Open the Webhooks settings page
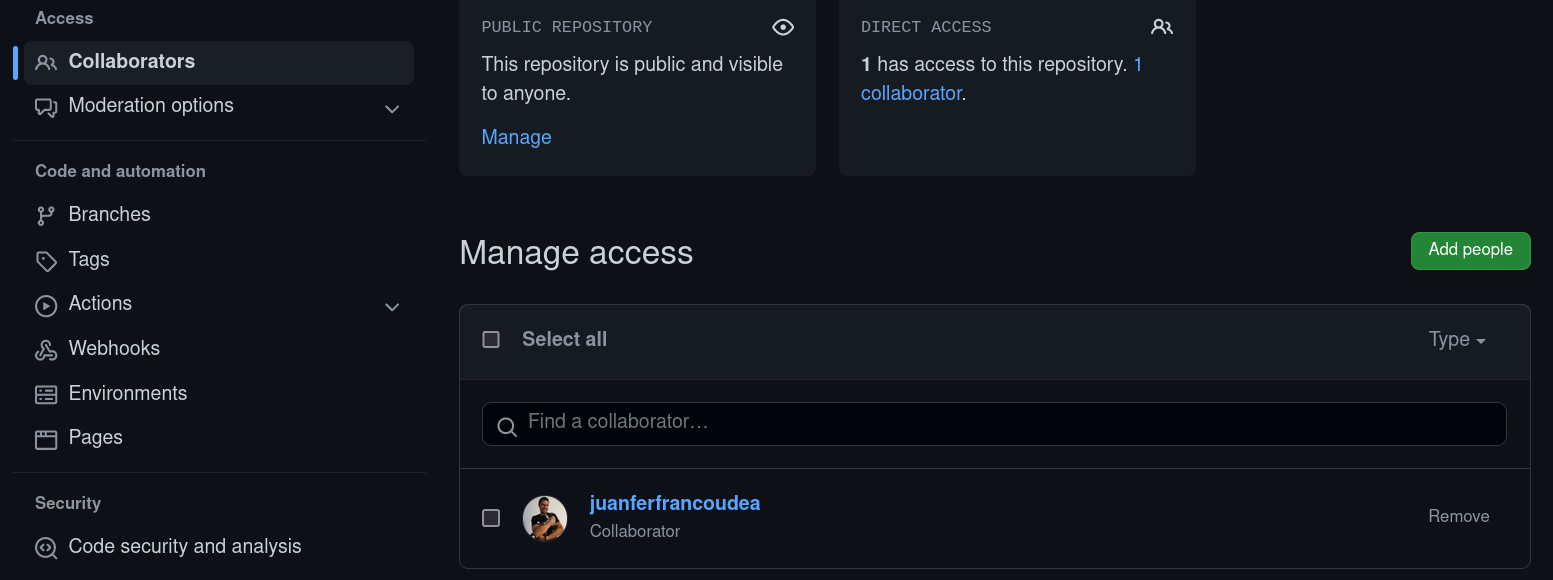 pyautogui.click(x=114, y=349)
